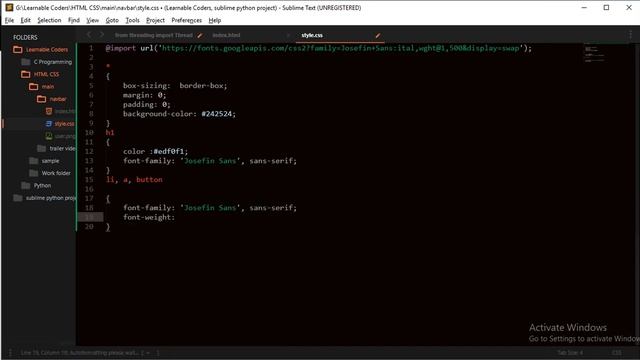Viewport: 640px width, 360px height.
Task: Open the Help menu
Action: (x=214, y=20)
